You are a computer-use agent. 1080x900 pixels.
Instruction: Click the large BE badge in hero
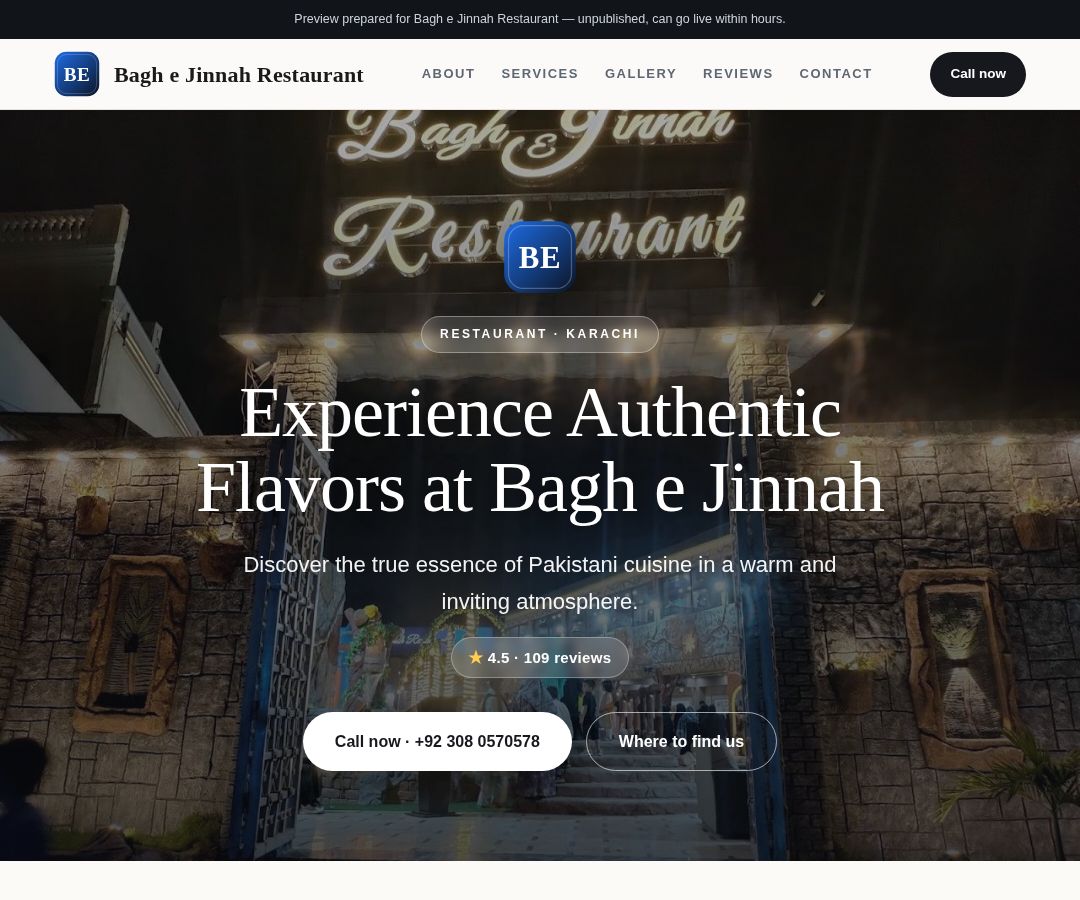click(539, 257)
